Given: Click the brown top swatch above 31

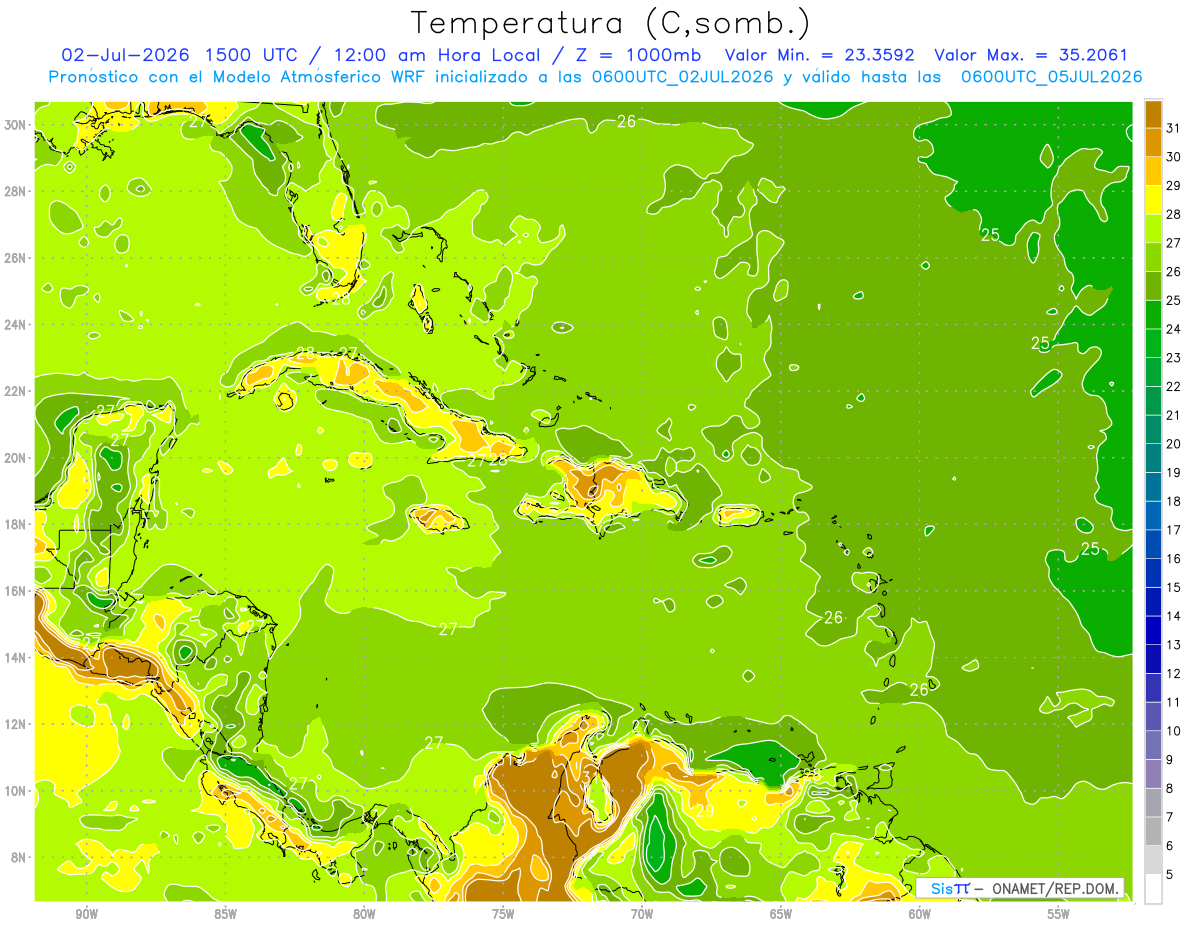Looking at the screenshot, I should (x=1153, y=115).
